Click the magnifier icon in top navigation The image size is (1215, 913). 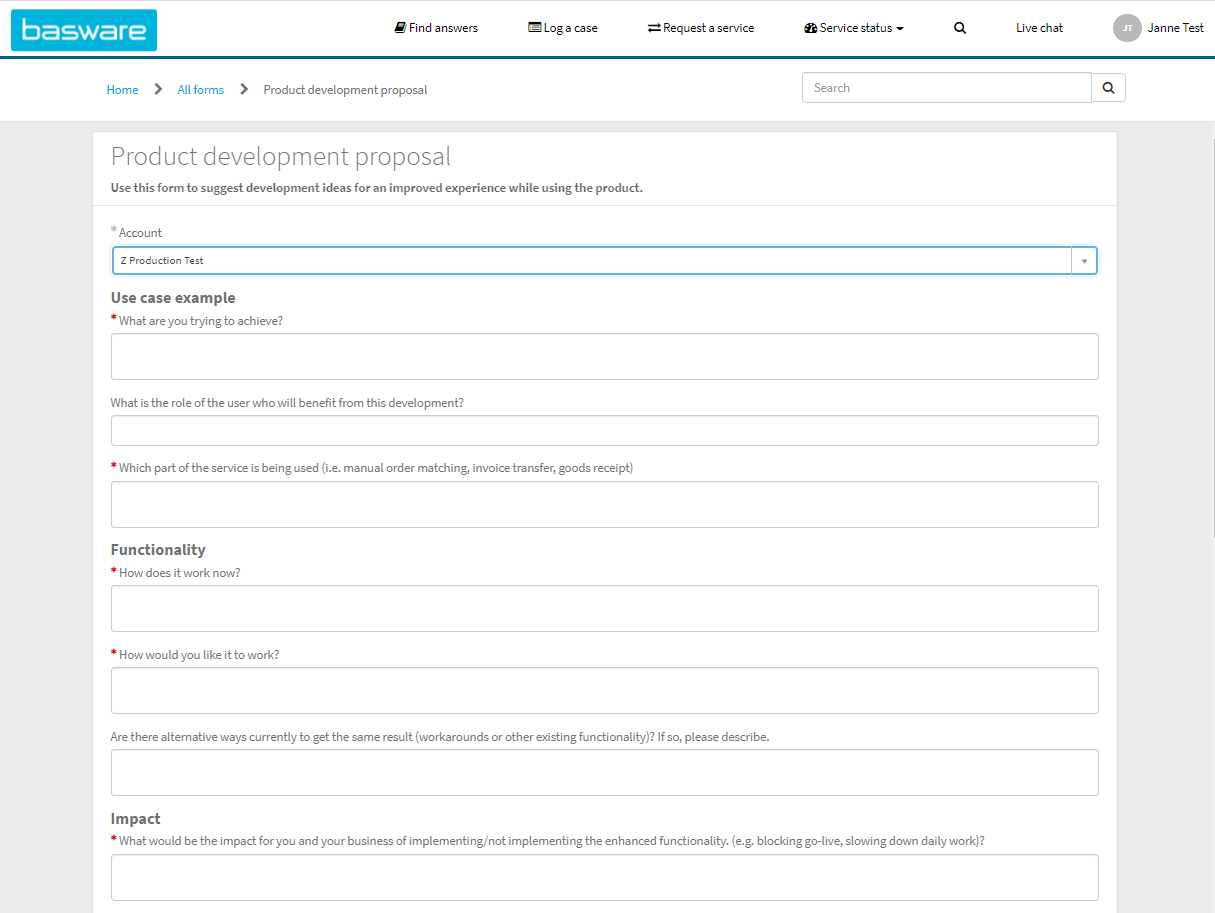pos(960,28)
